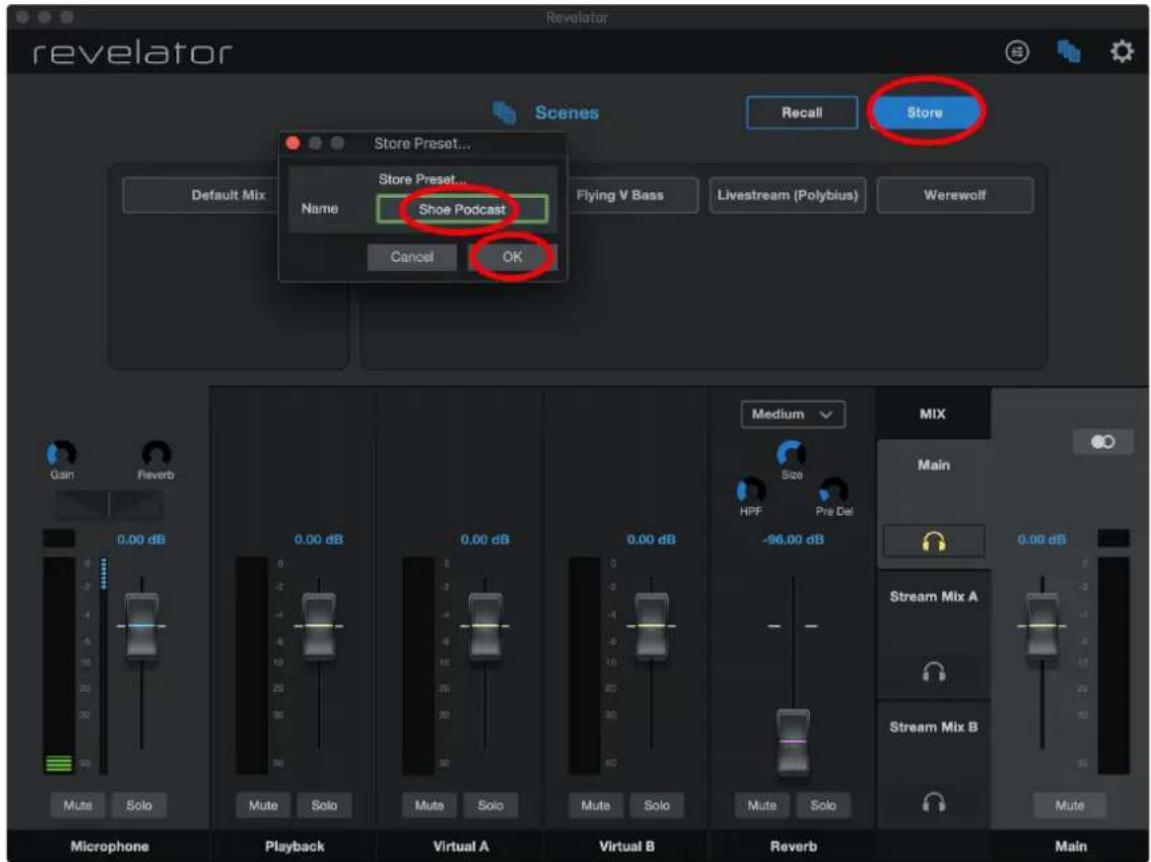Screen dimensions: 1151x862
Task: Mute the Virtual A channel
Action: point(429,805)
